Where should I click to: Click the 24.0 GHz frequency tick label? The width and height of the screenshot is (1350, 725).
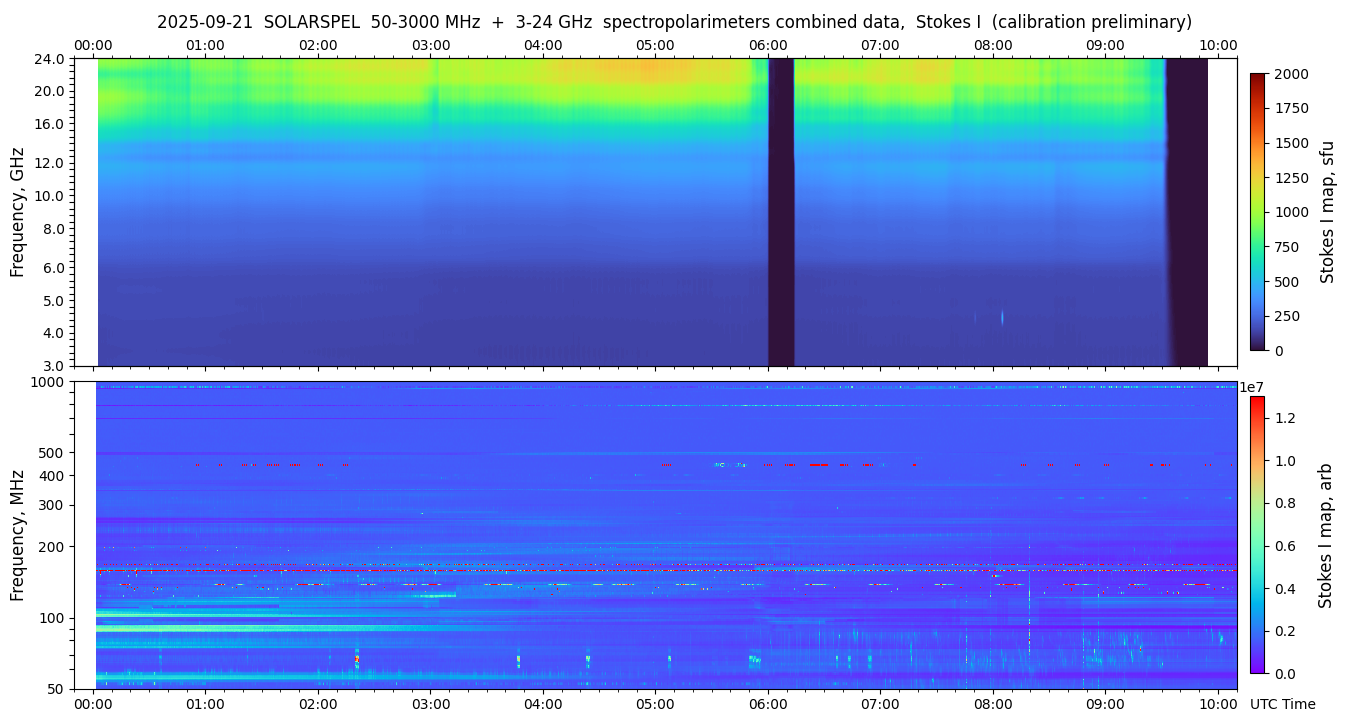[50, 59]
